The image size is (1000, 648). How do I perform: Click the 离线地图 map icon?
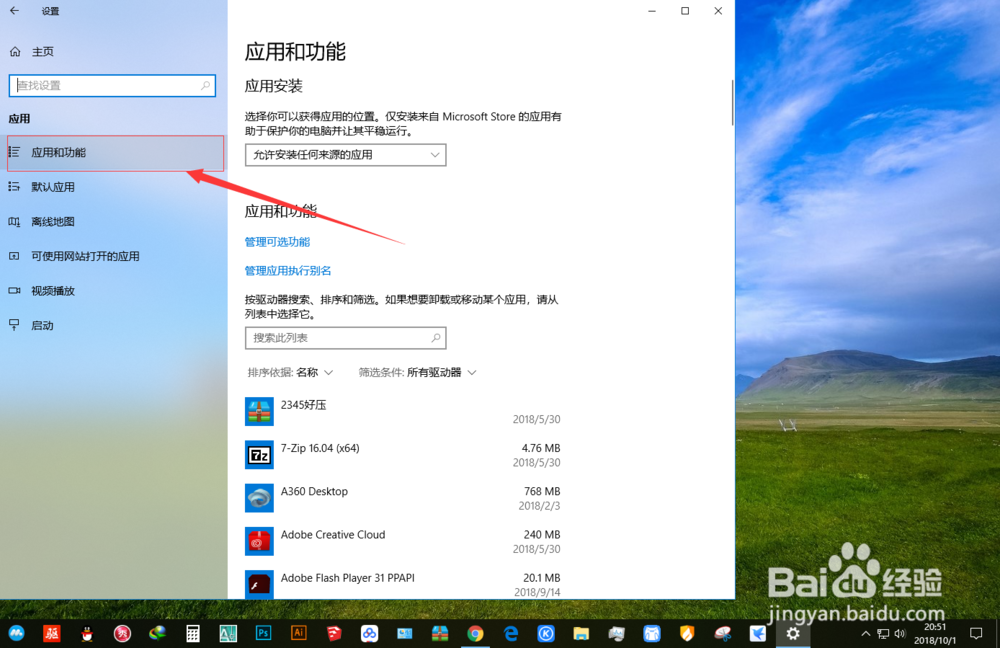[15, 221]
